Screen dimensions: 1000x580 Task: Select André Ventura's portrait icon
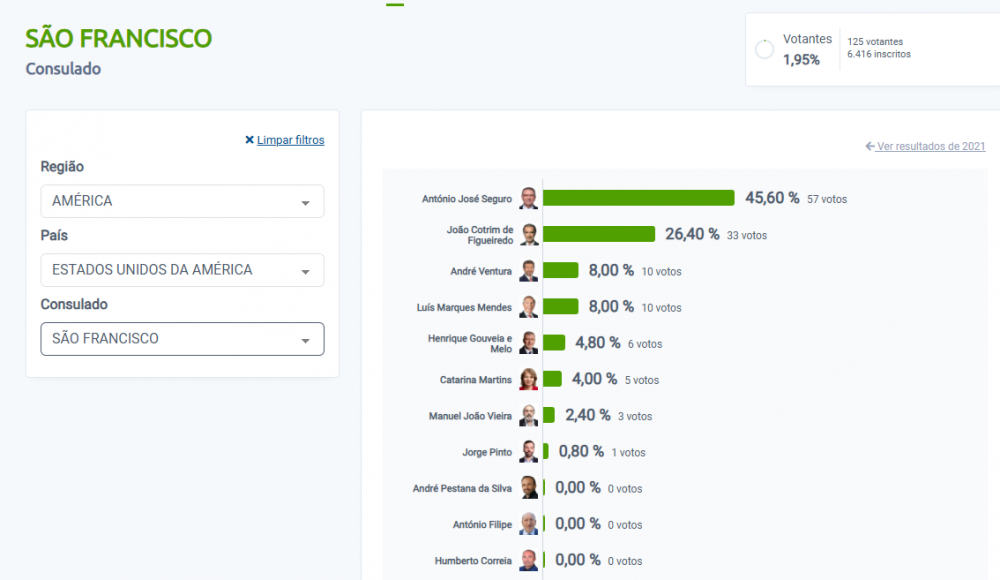[x=528, y=271]
